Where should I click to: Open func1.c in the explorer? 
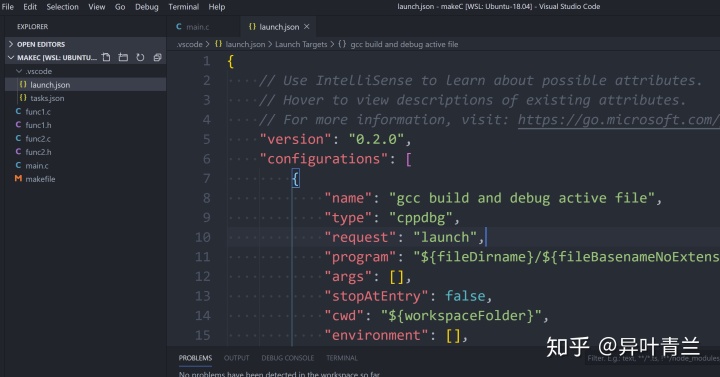click(86, 112)
